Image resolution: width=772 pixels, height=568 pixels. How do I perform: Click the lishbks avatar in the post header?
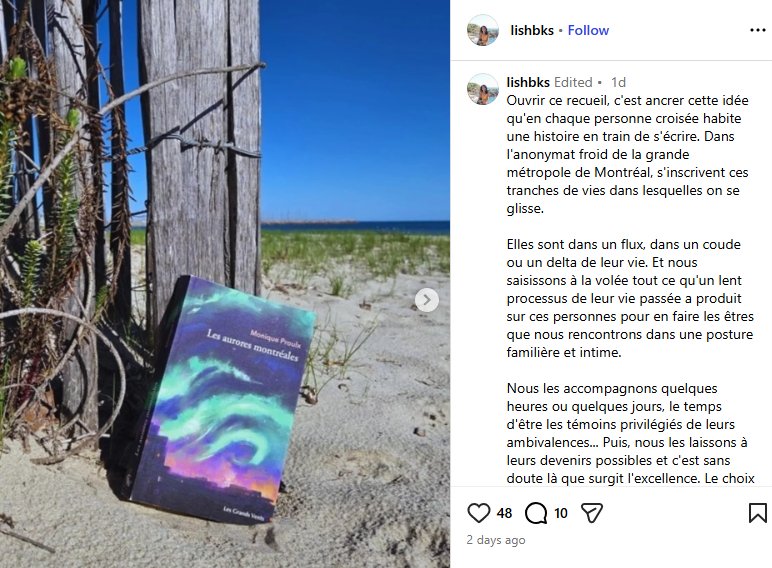point(482,30)
